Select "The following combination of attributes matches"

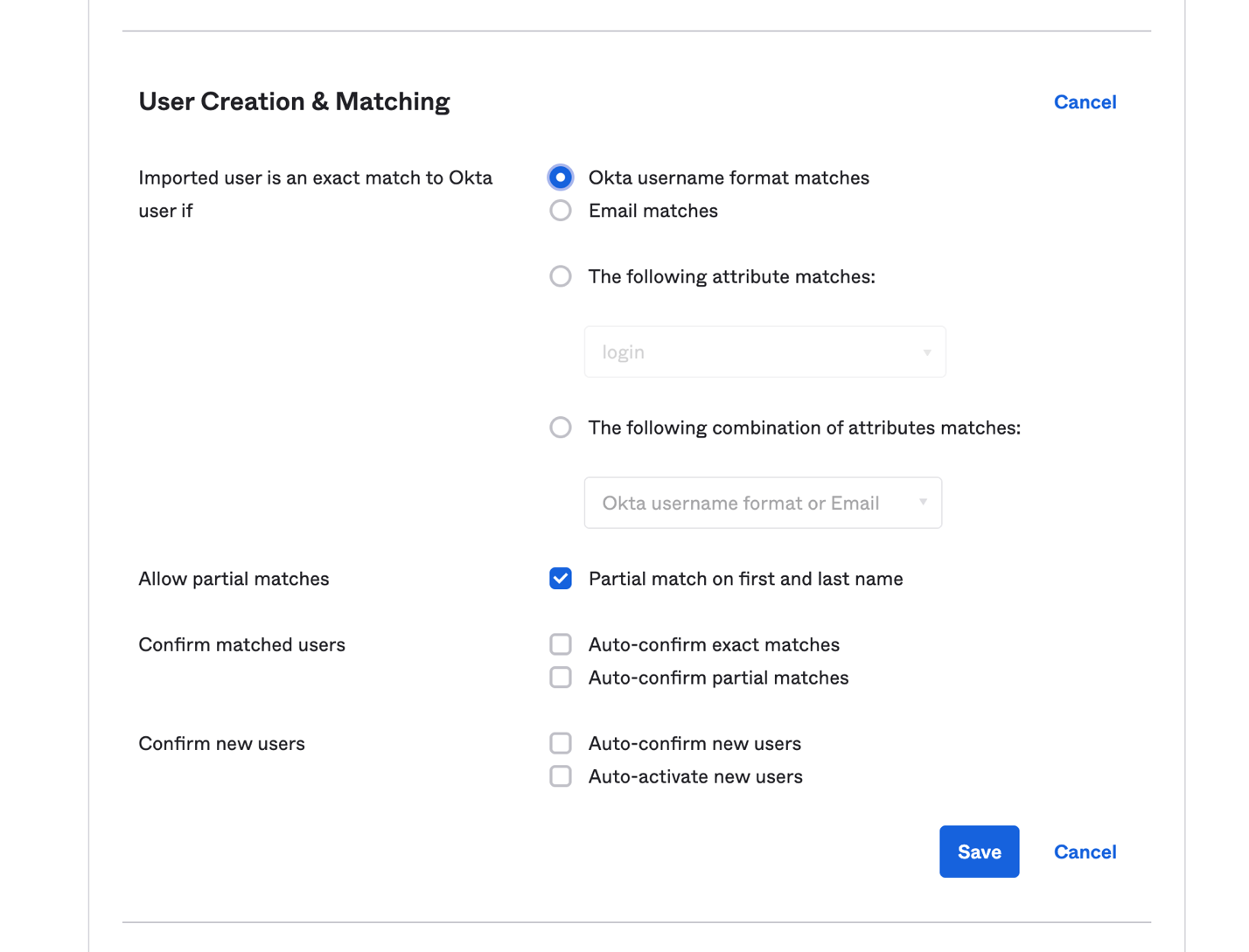pos(560,427)
